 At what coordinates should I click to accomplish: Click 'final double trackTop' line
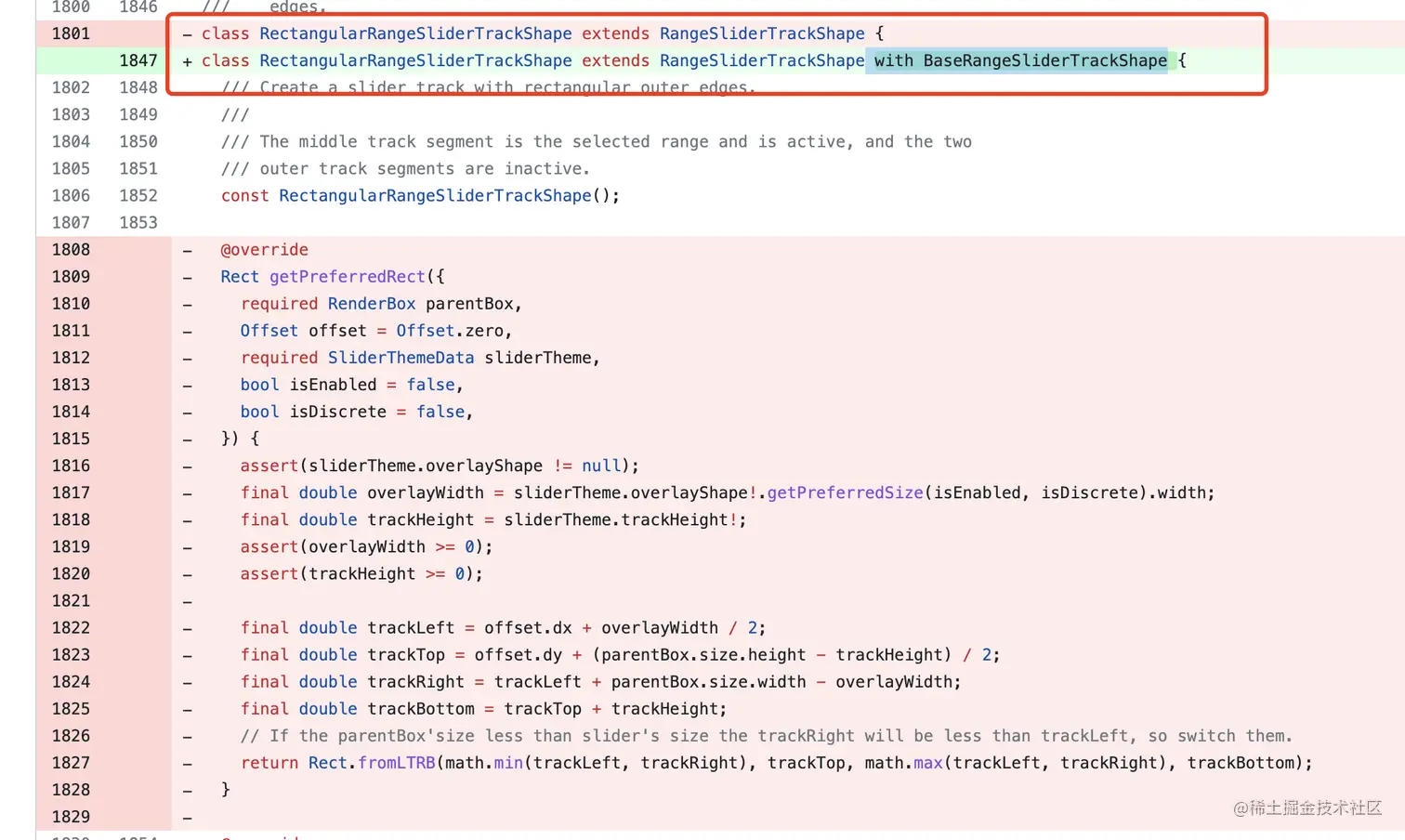click(620, 654)
